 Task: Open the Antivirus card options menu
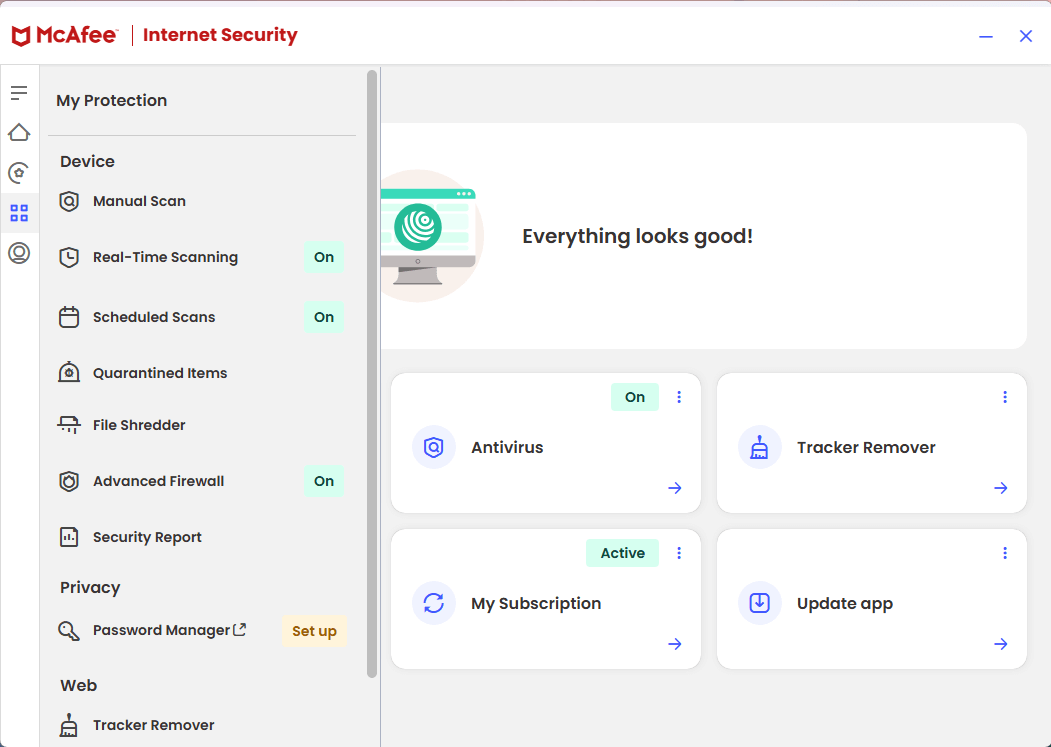(679, 397)
